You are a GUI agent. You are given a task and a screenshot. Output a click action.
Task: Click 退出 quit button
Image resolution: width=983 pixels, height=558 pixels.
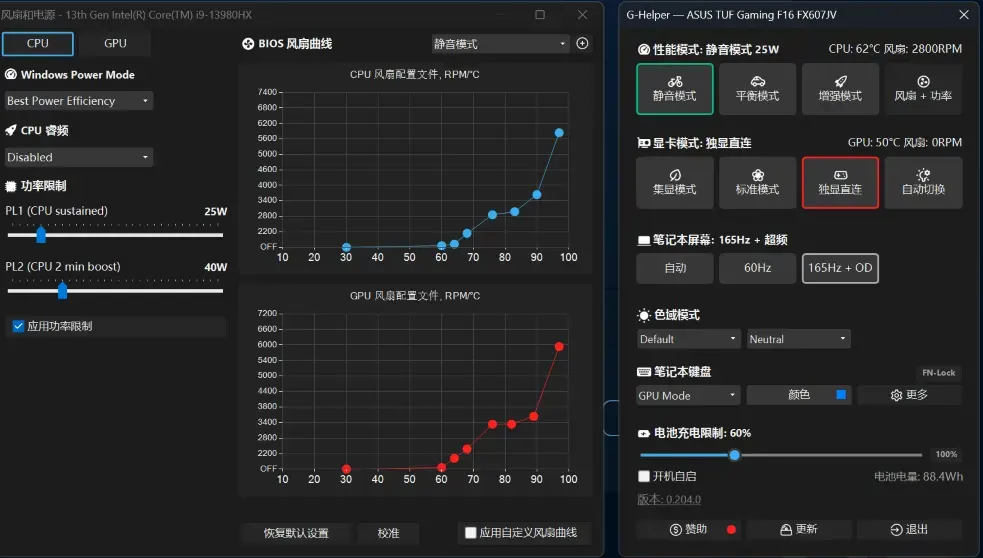click(x=909, y=530)
